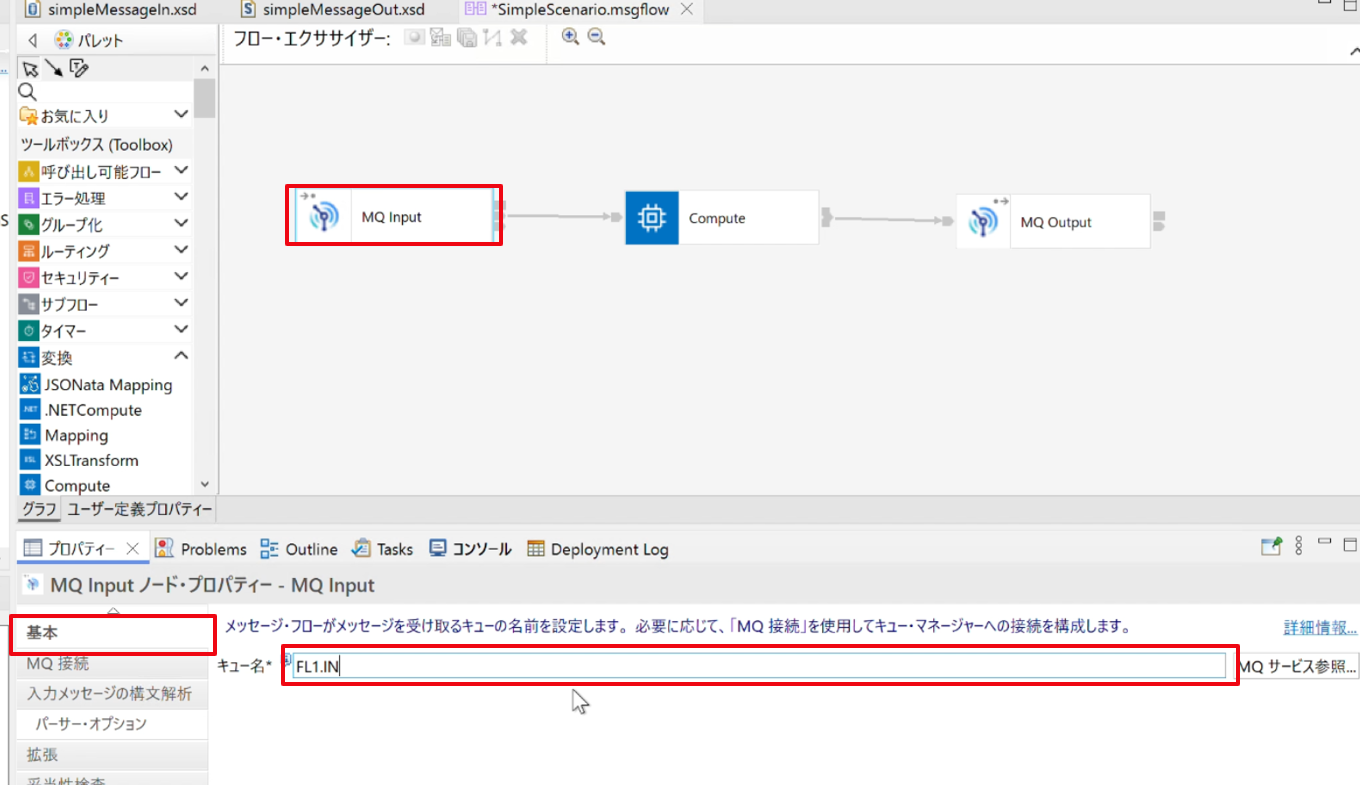
Task: Expand the 呼び出し可能フロー drawer
Action: click(181, 171)
